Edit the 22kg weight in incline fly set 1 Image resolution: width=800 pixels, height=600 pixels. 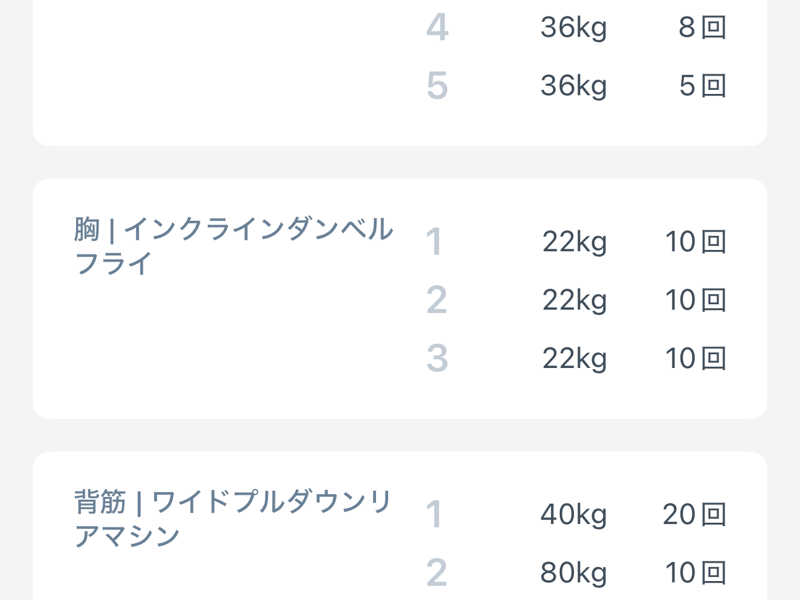(574, 242)
